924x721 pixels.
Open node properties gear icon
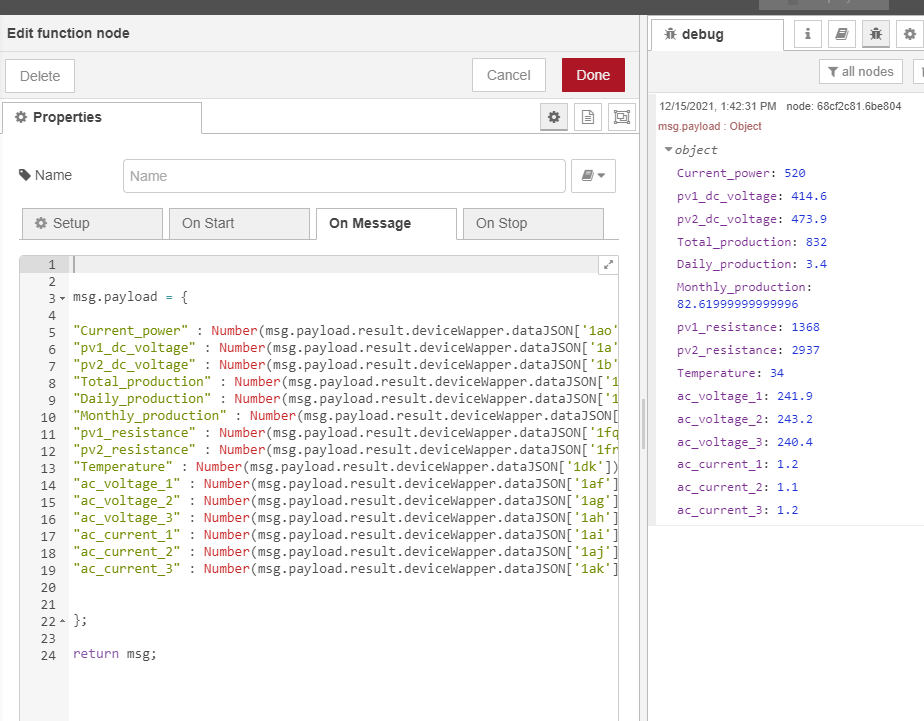click(554, 117)
